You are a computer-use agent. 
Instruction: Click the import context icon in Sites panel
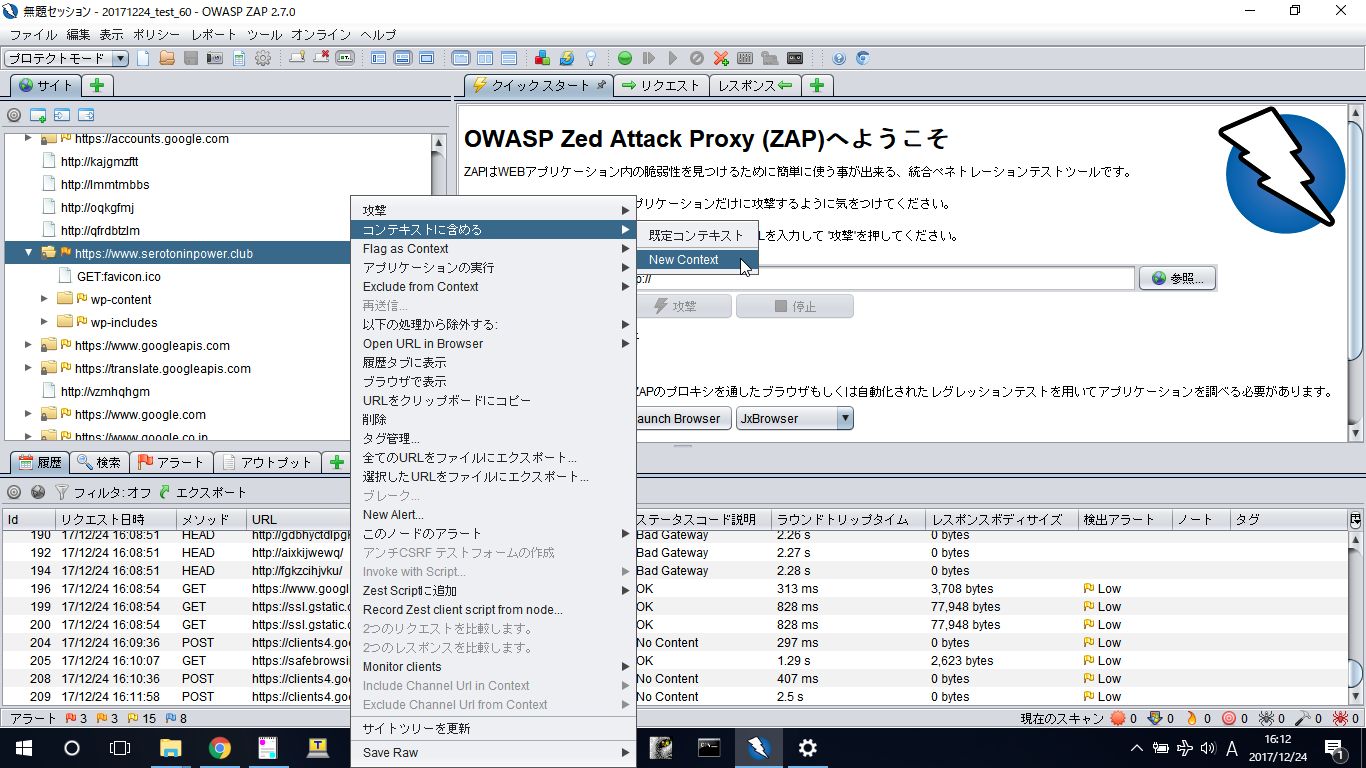coord(62,115)
